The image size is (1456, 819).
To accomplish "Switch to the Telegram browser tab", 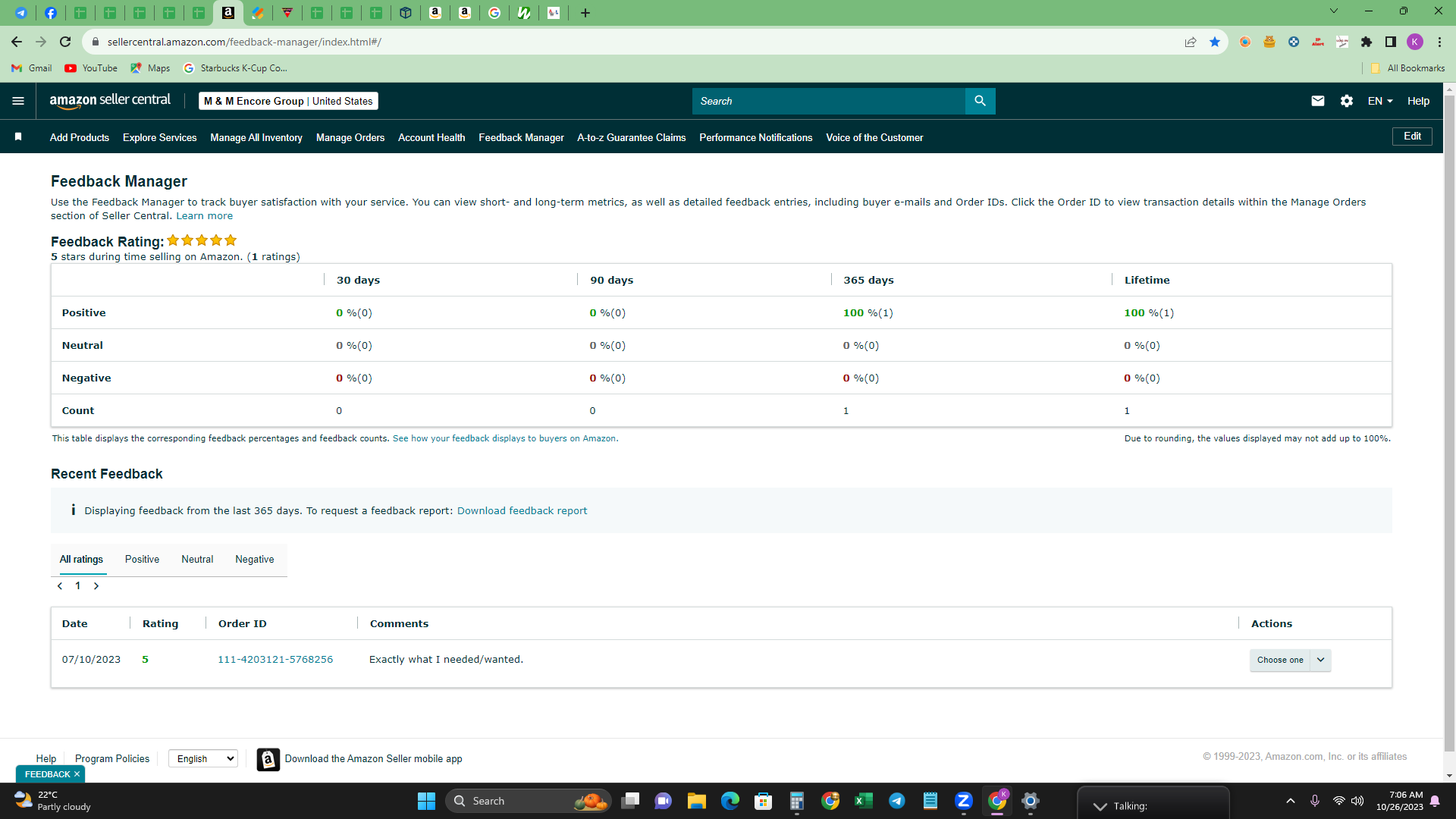I will (21, 13).
